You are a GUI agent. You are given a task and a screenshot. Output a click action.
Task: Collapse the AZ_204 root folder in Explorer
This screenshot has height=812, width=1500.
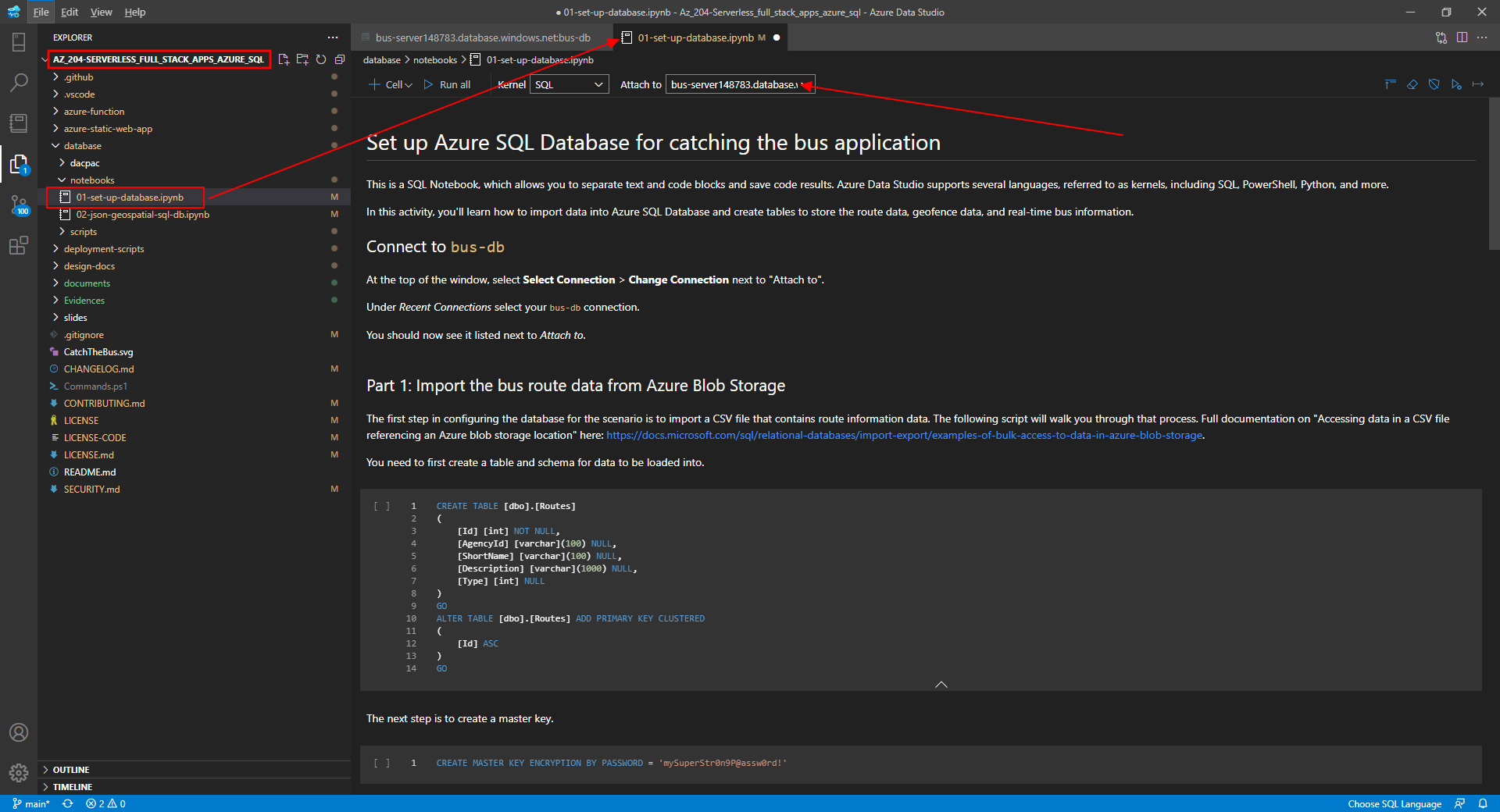[x=159, y=59]
